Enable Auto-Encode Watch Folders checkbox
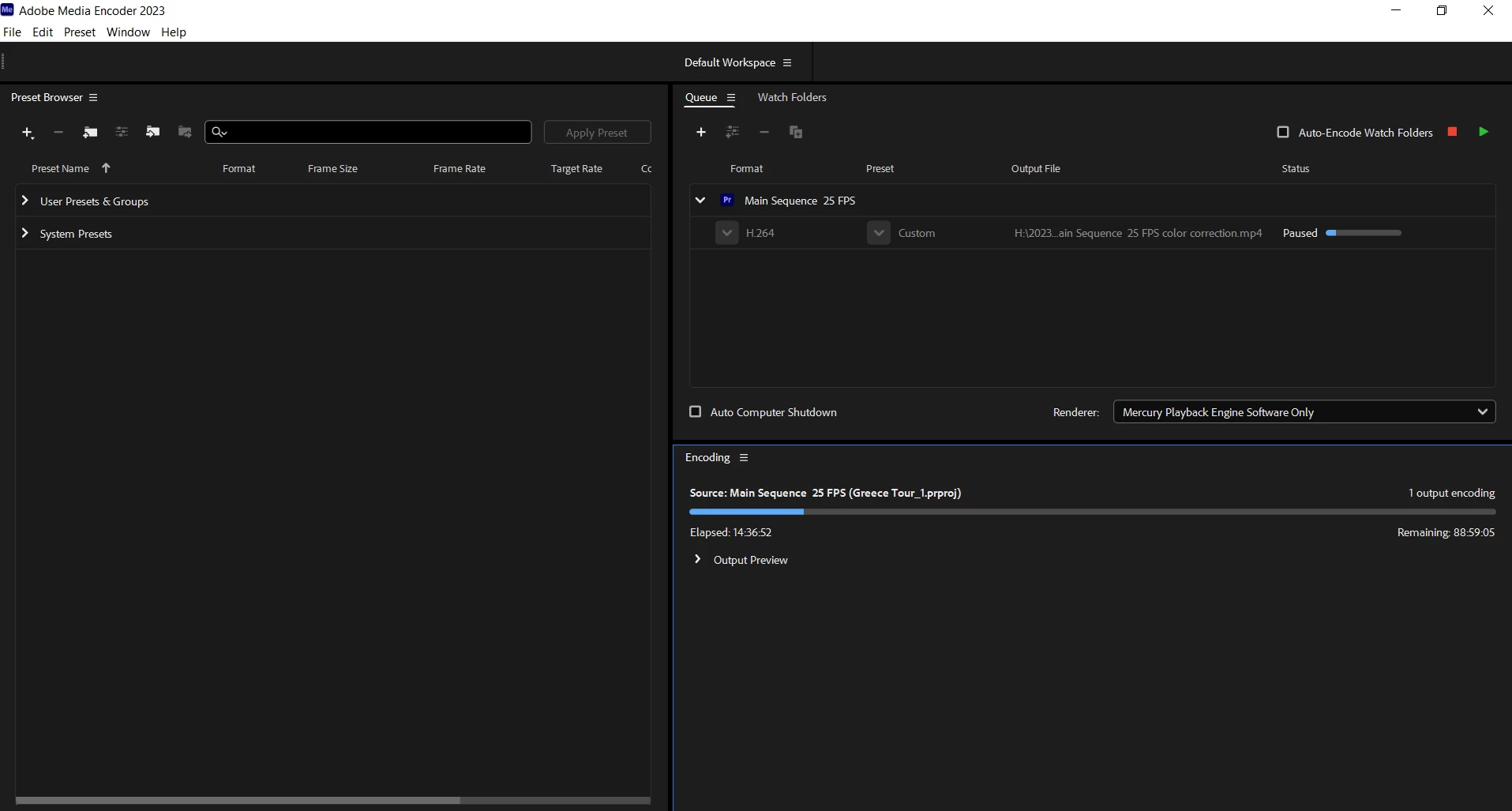The width and height of the screenshot is (1512, 811). [x=1283, y=132]
